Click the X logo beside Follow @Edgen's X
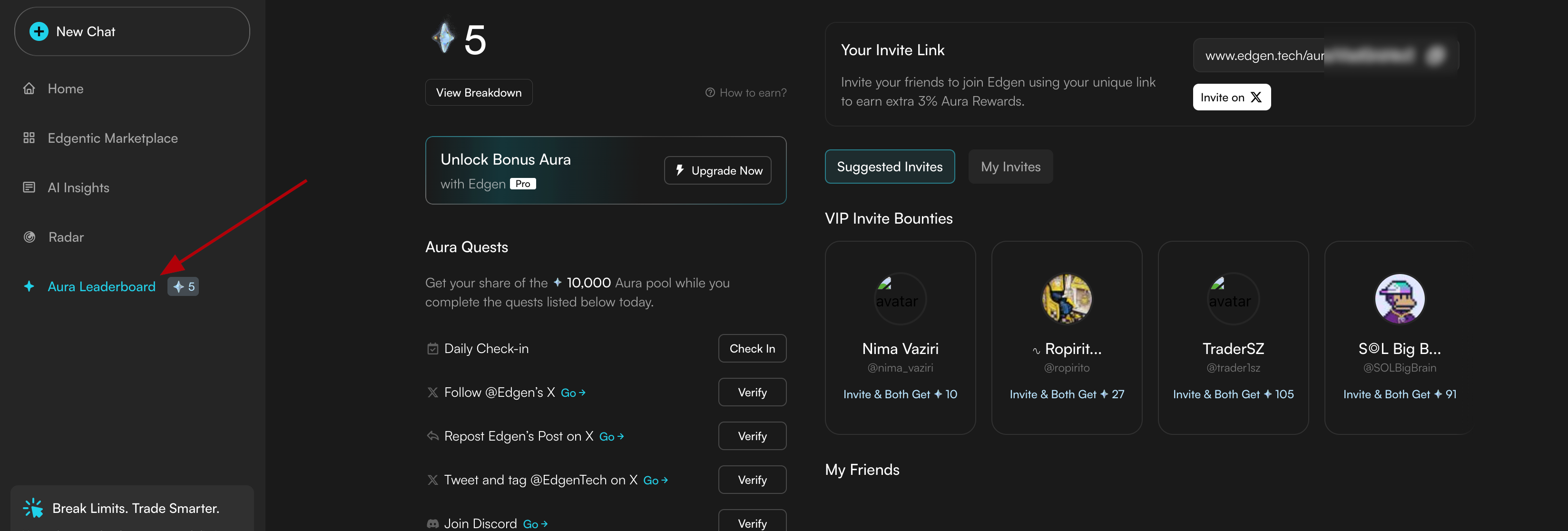Image resolution: width=1568 pixels, height=531 pixels. (433, 393)
